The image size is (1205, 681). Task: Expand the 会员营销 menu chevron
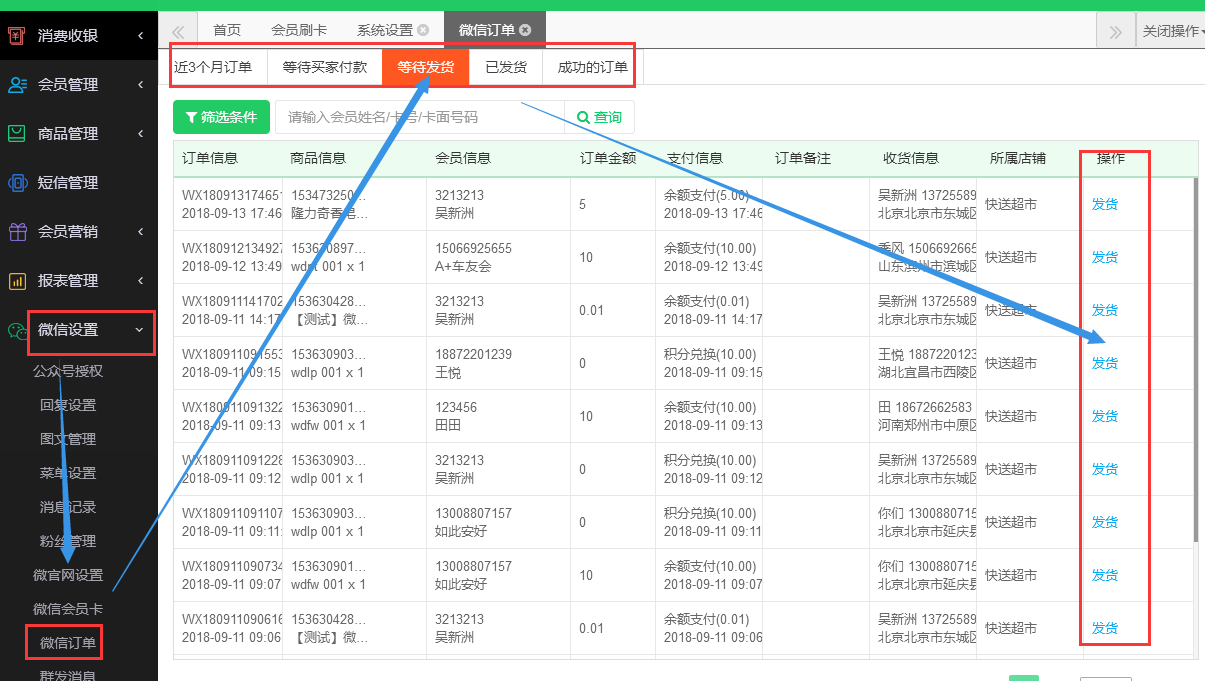pyautogui.click(x=140, y=232)
